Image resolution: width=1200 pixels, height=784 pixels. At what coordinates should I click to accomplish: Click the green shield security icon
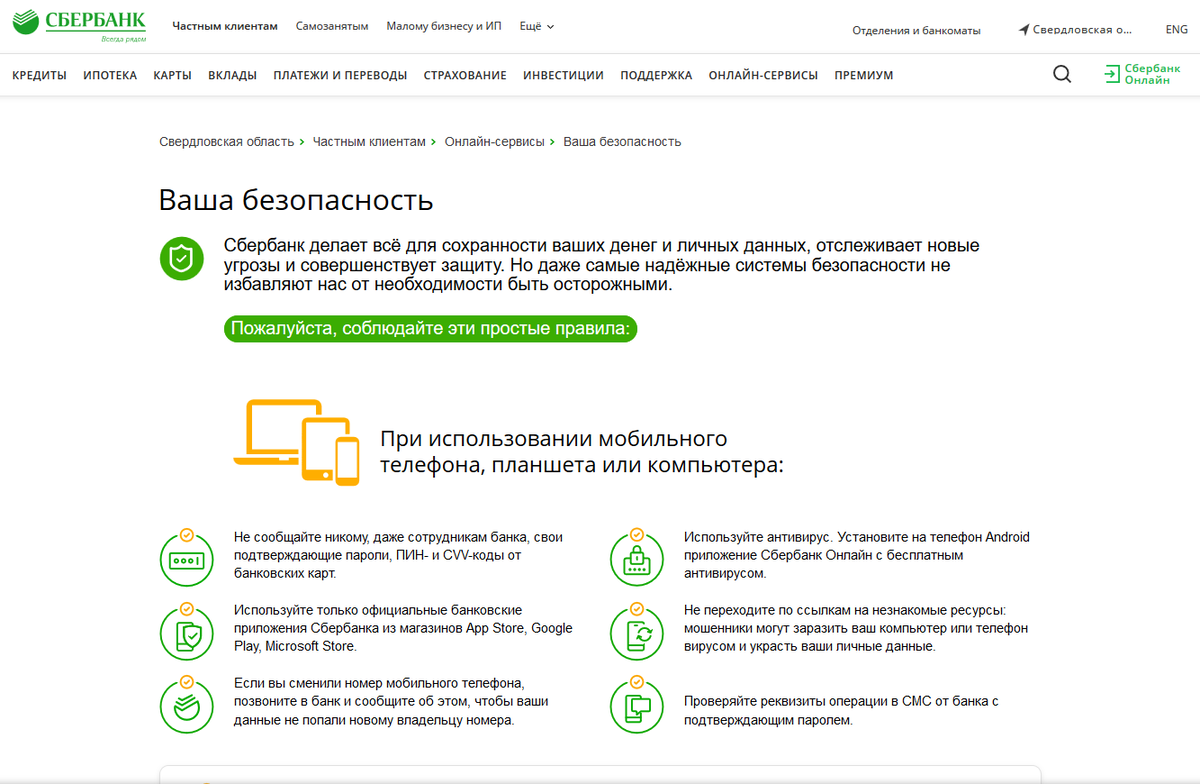tap(180, 259)
